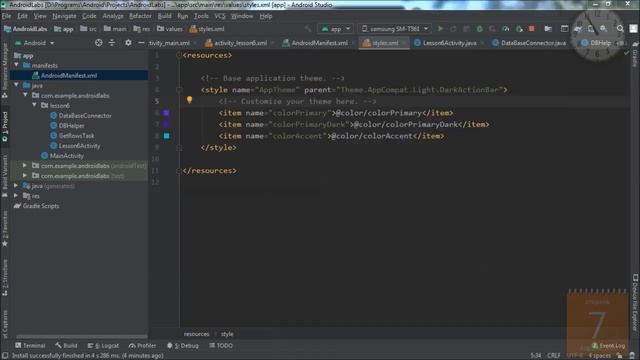Collapse the com.example.androidlabs package
The image size is (640, 360).
pos(25,95)
